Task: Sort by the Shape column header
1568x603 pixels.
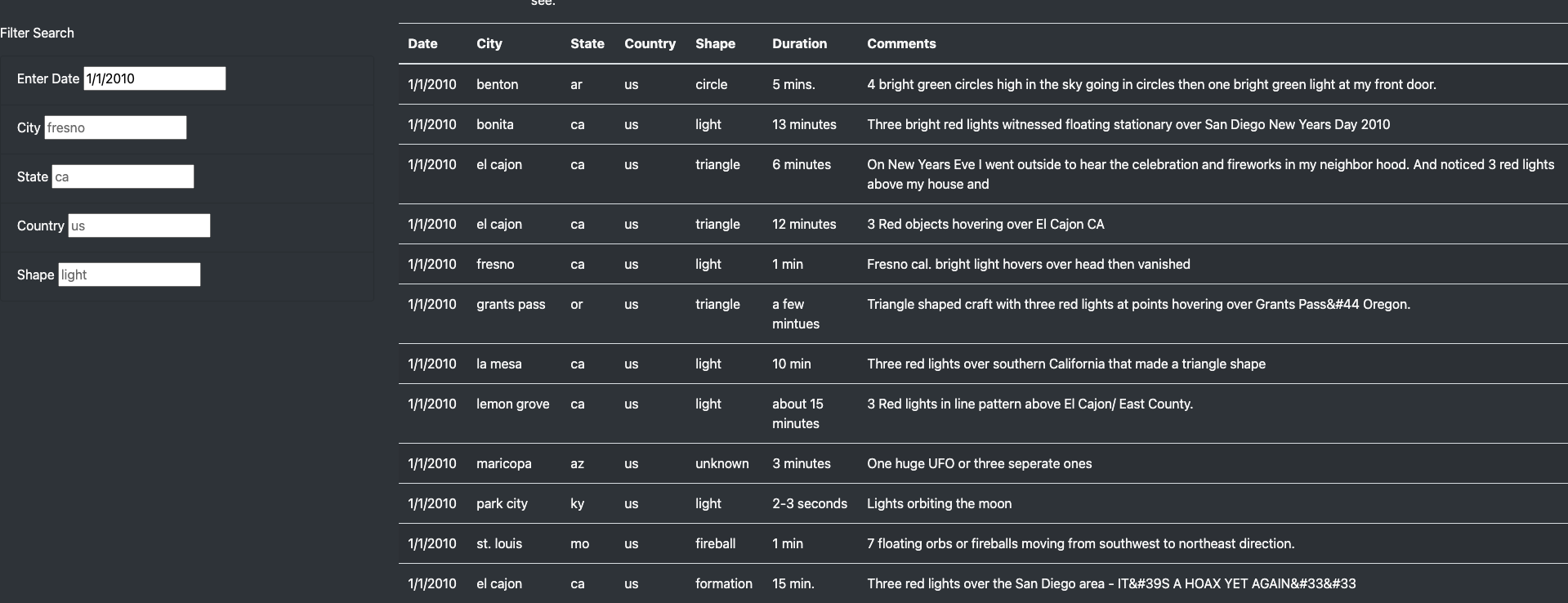Action: 715,43
